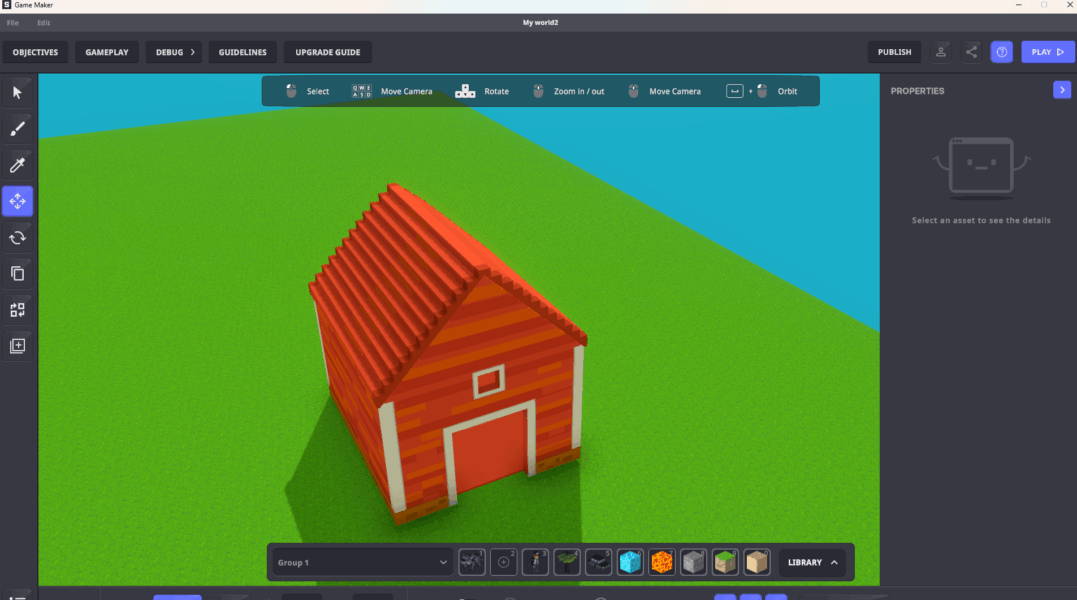This screenshot has width=1077, height=600.
Task: Click the add-to-collection tool icon
Action: 17,345
